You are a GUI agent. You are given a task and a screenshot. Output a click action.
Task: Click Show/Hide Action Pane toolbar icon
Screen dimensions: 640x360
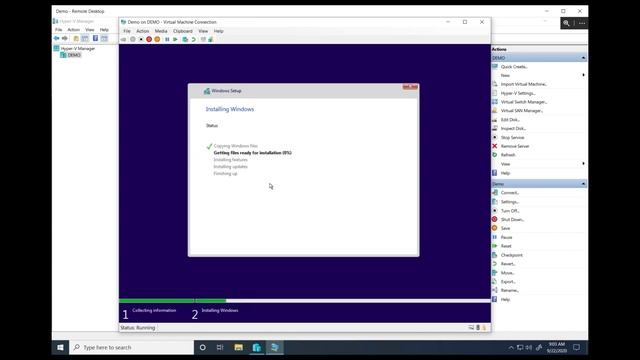click(104, 38)
